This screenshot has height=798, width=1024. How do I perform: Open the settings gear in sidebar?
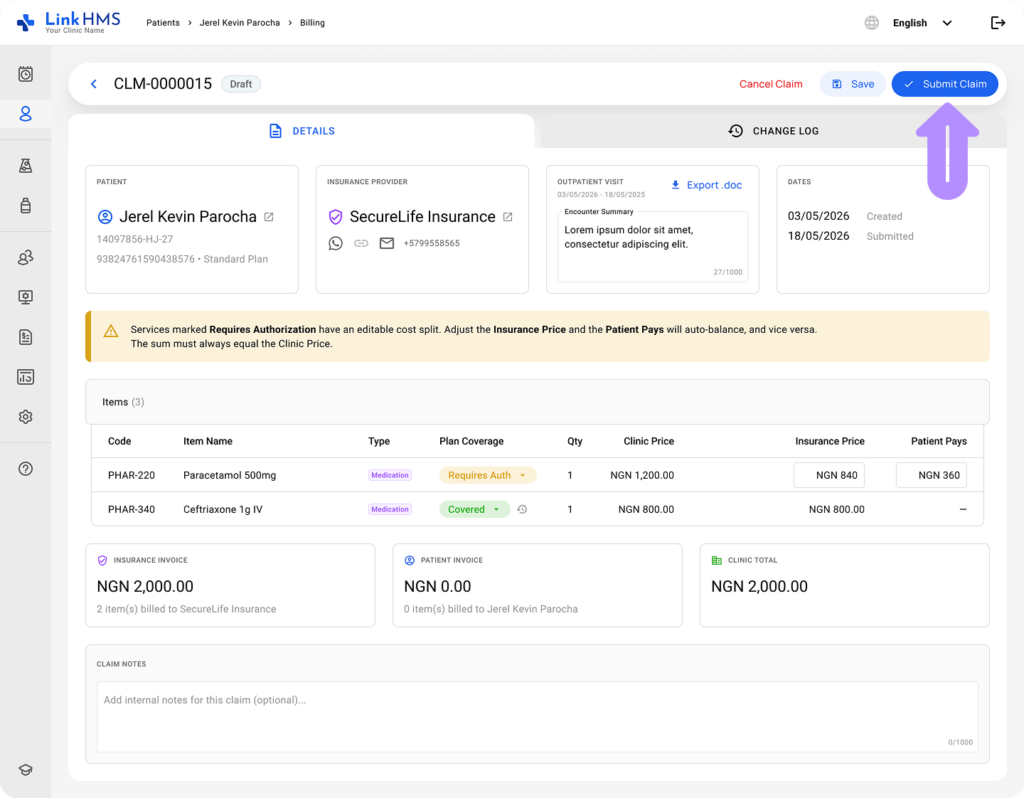(25, 417)
